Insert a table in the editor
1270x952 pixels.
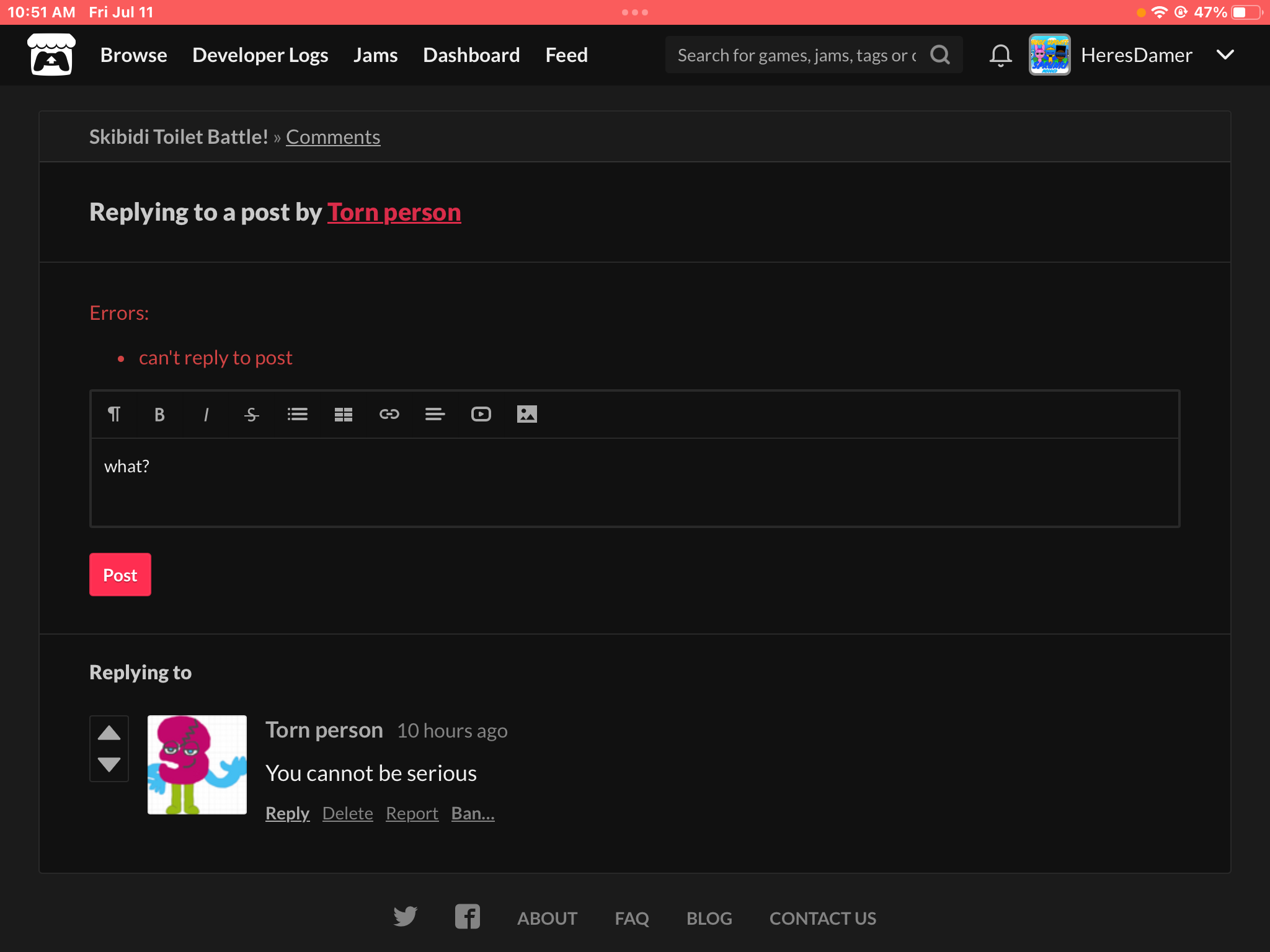344,414
